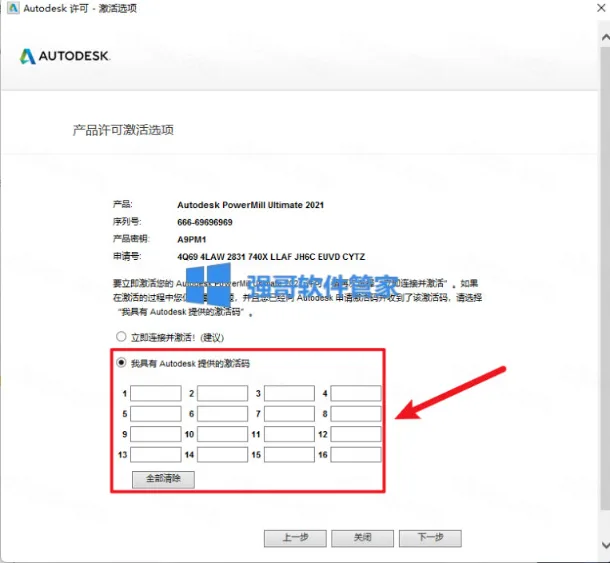Click activation code field 16
610x563 pixels.
[x=356, y=454]
